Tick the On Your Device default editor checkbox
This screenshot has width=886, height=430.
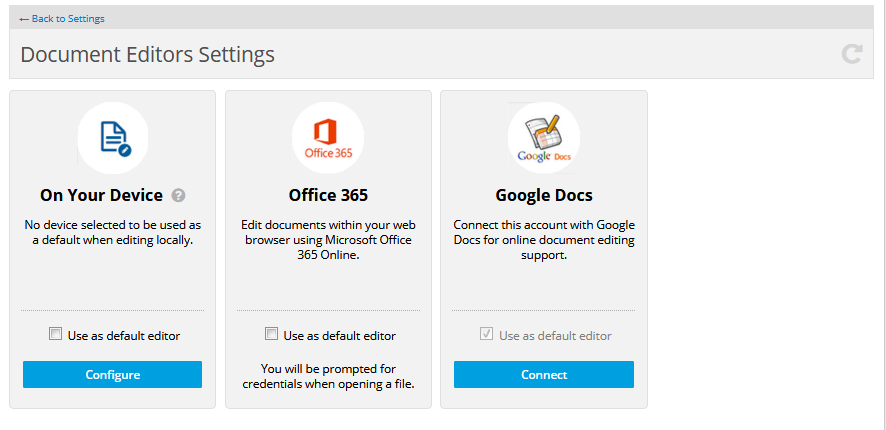coord(56,335)
